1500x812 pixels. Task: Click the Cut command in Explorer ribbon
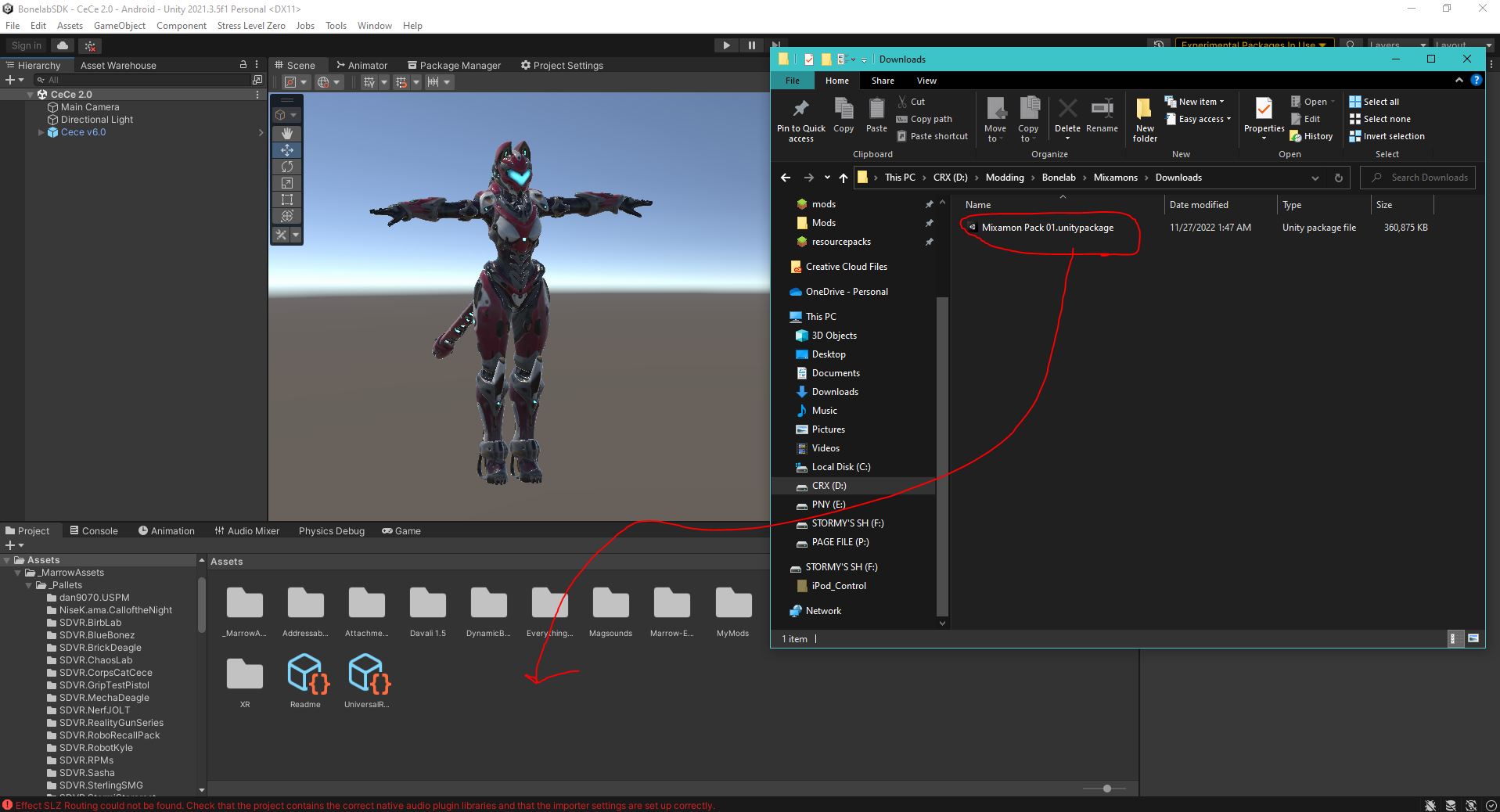(x=911, y=102)
